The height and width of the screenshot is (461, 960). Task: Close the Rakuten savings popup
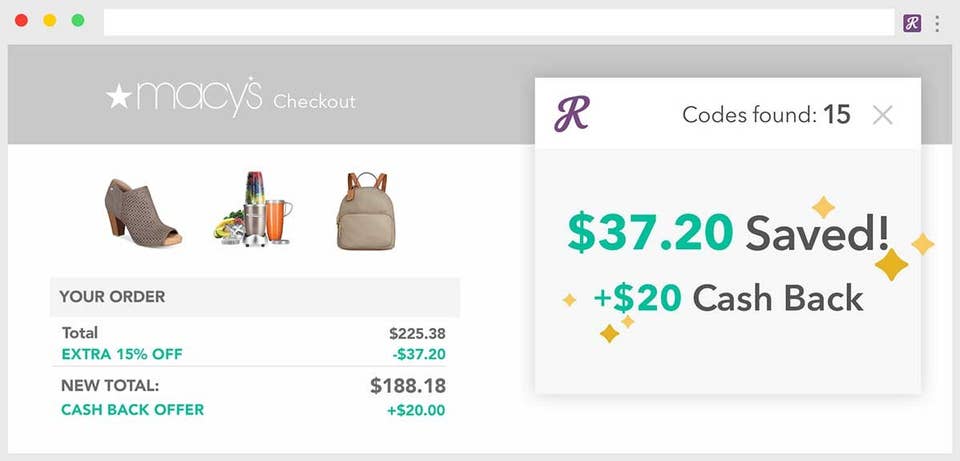tap(882, 114)
